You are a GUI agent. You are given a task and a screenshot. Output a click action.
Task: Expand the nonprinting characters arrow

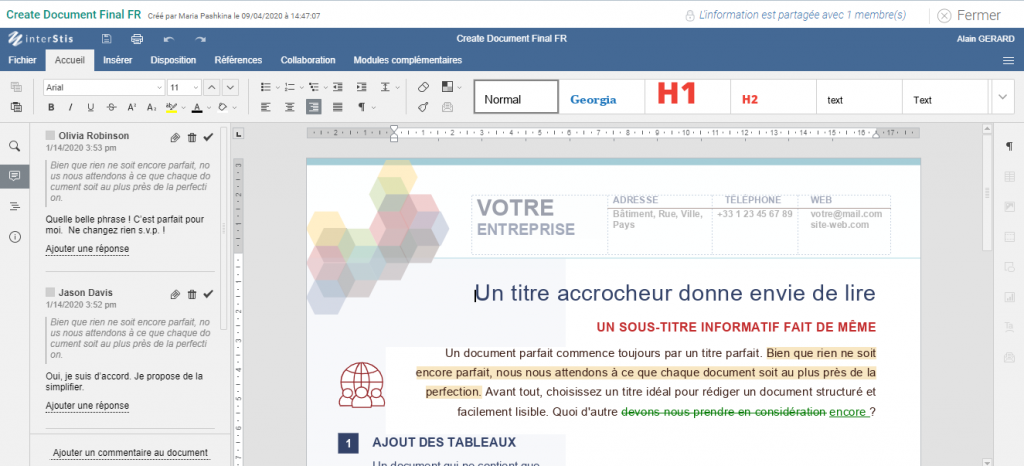pos(374,107)
